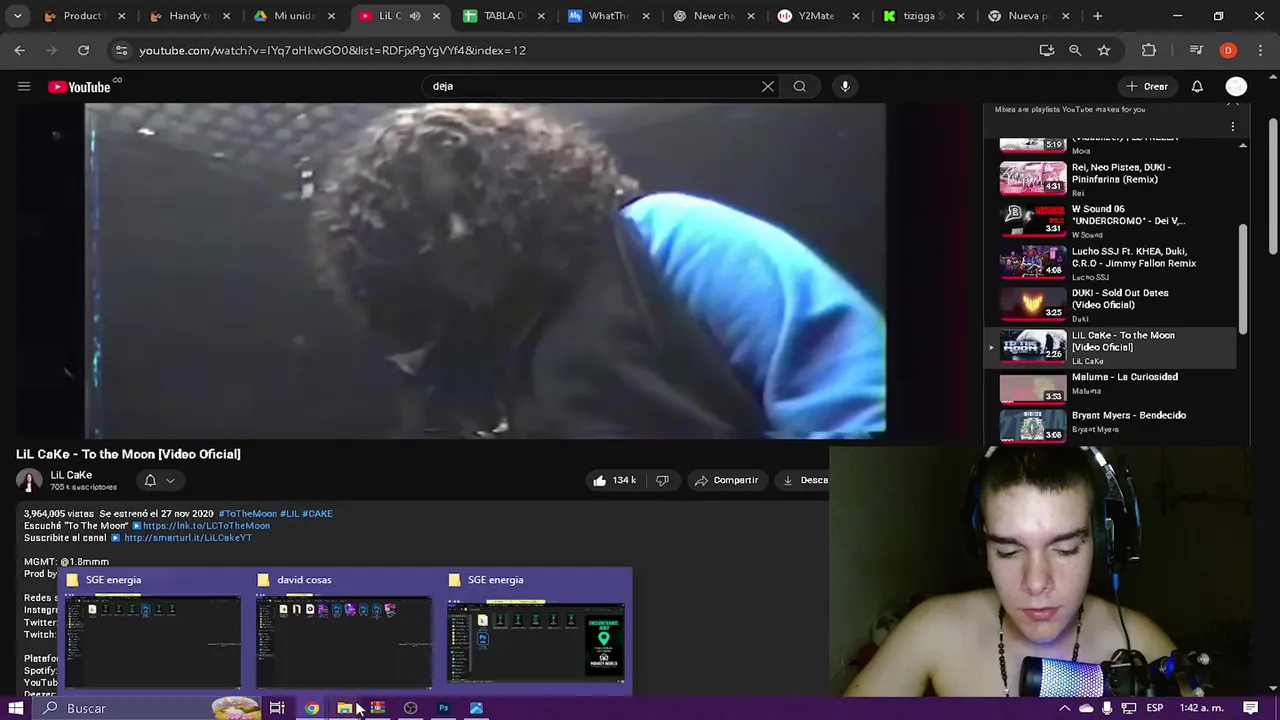This screenshot has width=1280, height=720.
Task: Reload the page
Action: [84, 50]
